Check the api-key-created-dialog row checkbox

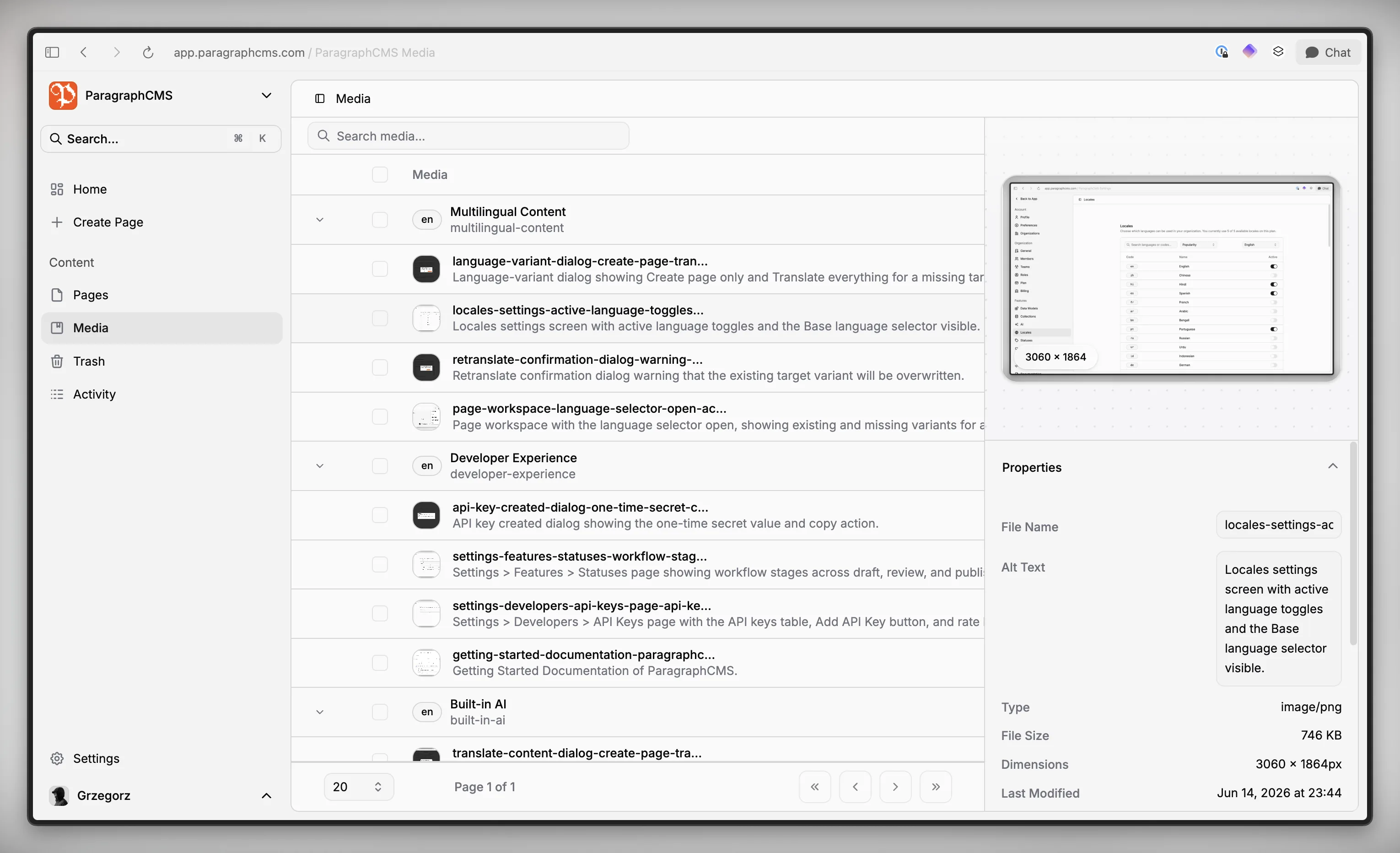380,515
